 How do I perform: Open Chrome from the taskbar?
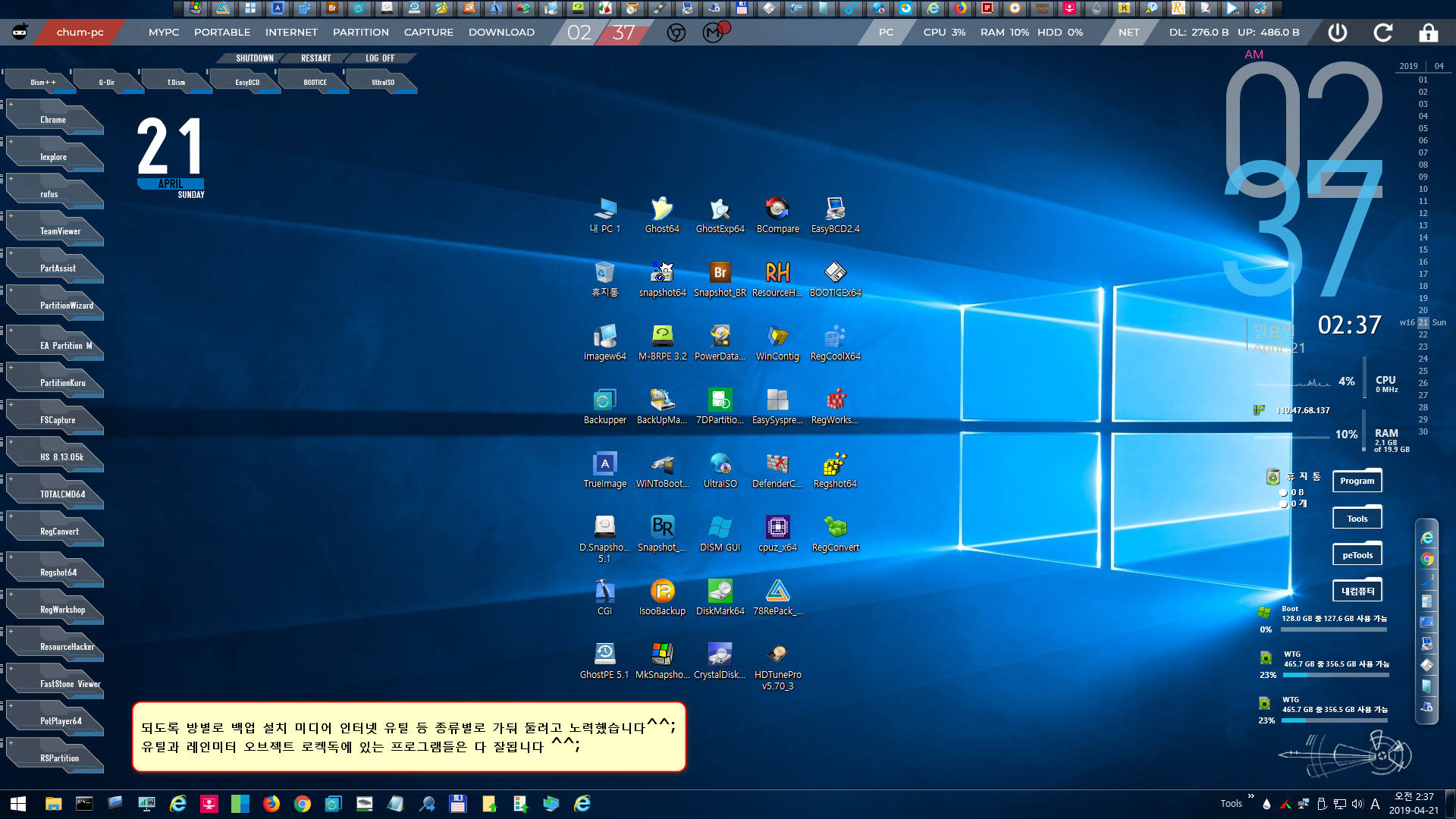pyautogui.click(x=303, y=804)
